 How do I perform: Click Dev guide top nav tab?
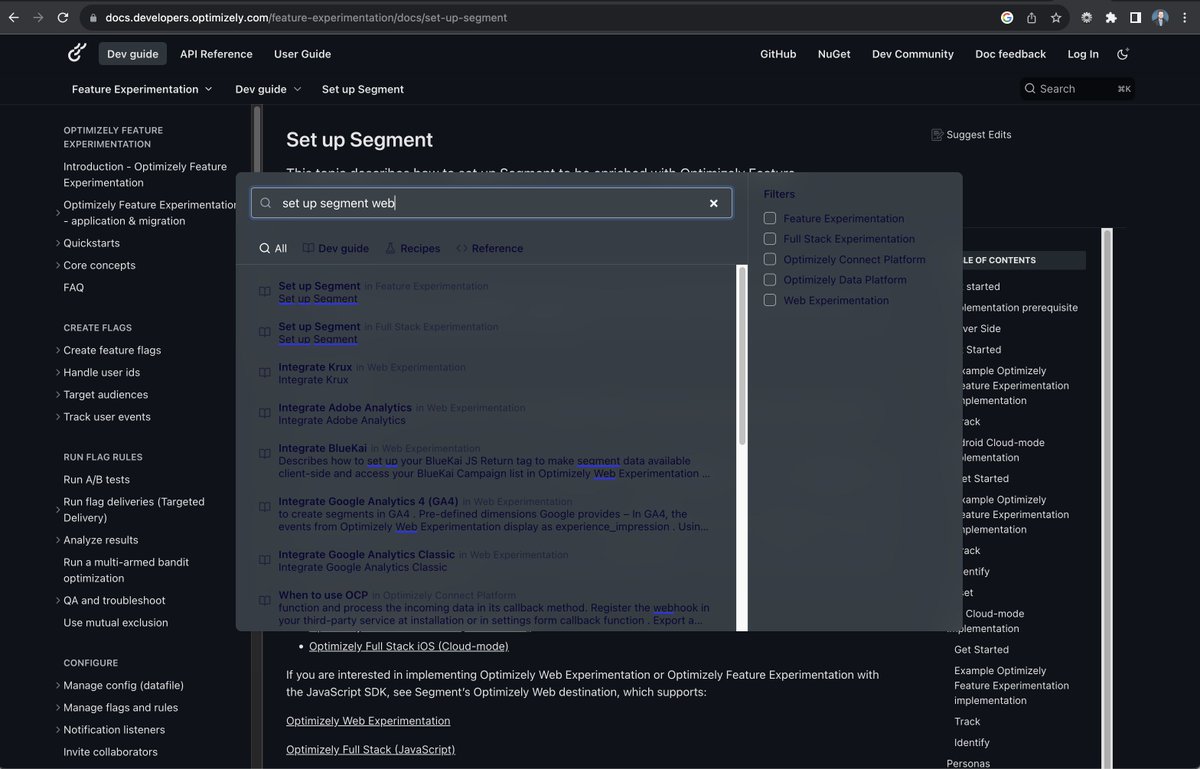click(132, 54)
